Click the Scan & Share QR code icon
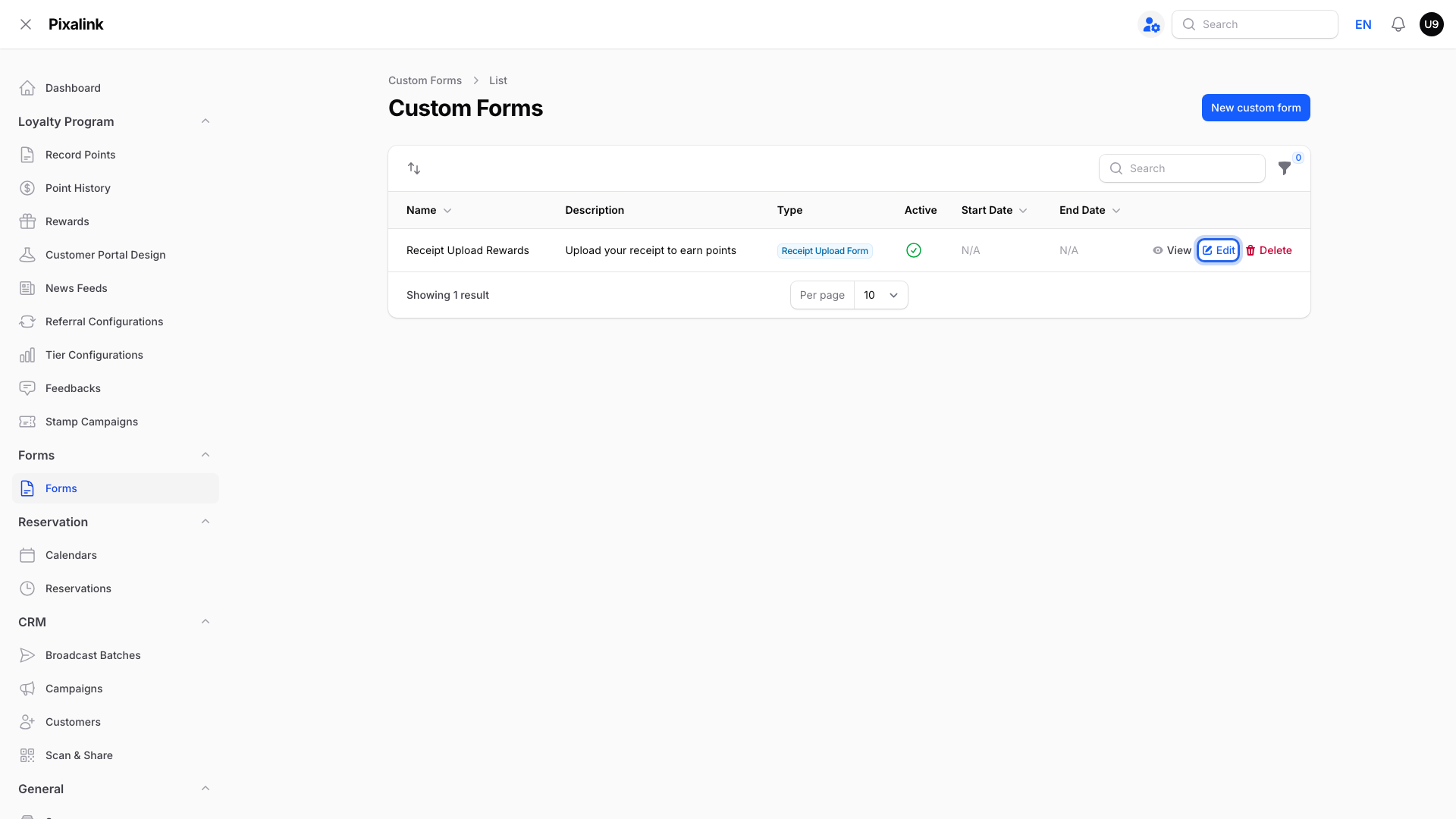Viewport: 1456px width, 819px height. 27,755
